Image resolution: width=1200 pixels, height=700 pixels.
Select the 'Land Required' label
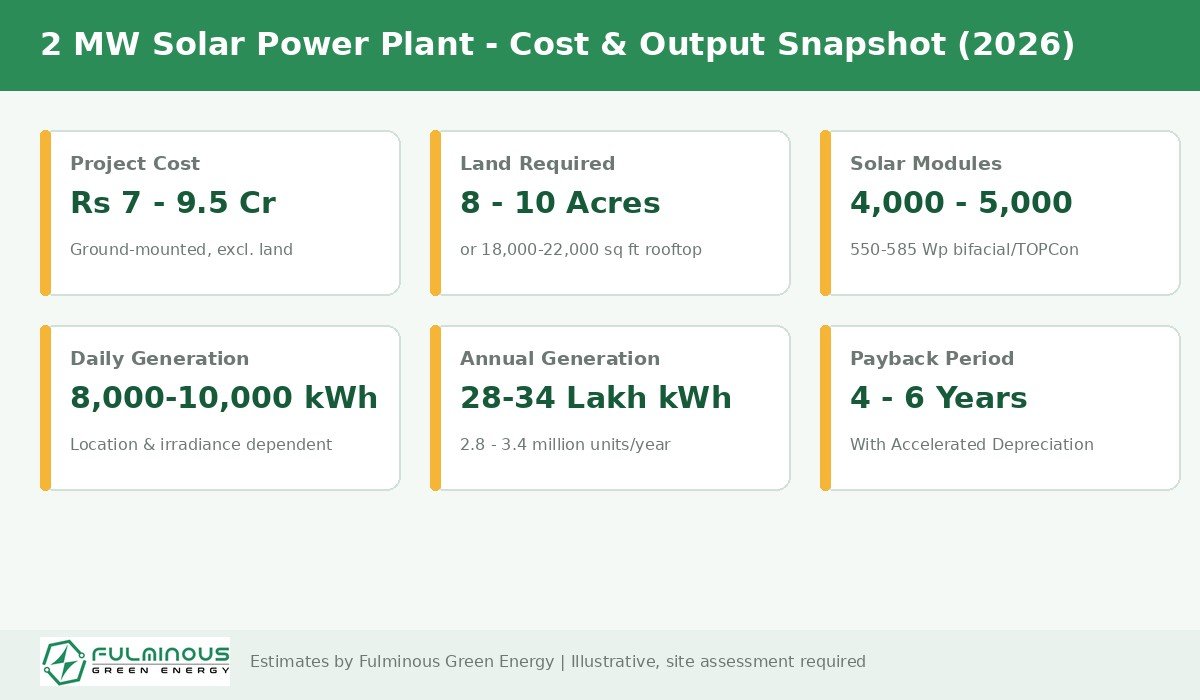[x=537, y=164]
